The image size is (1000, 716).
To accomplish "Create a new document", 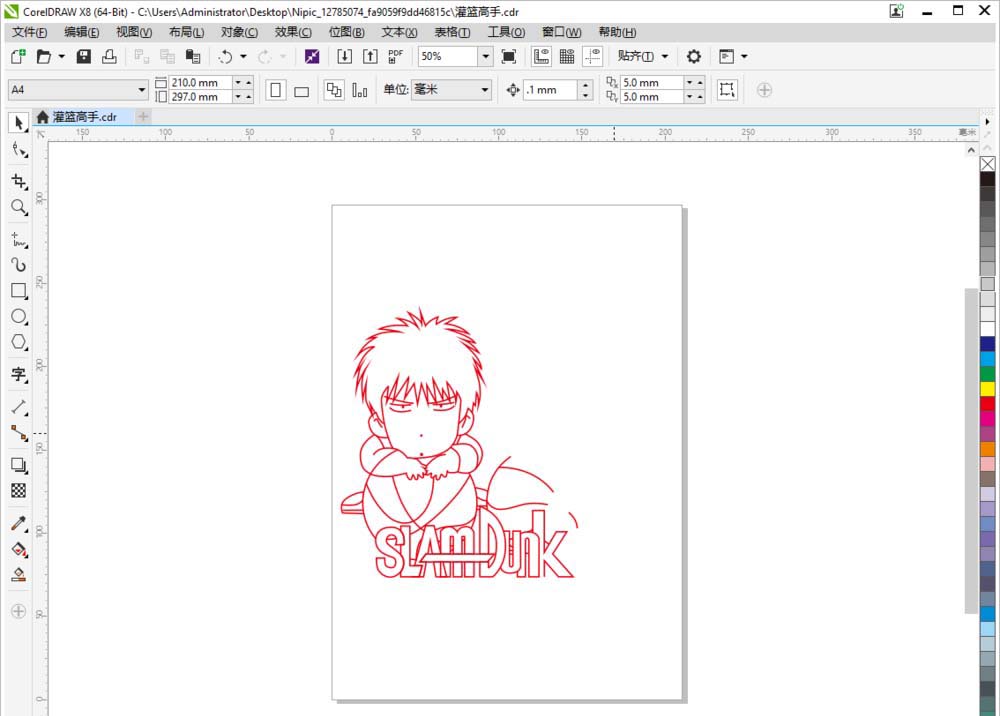I will coord(18,57).
